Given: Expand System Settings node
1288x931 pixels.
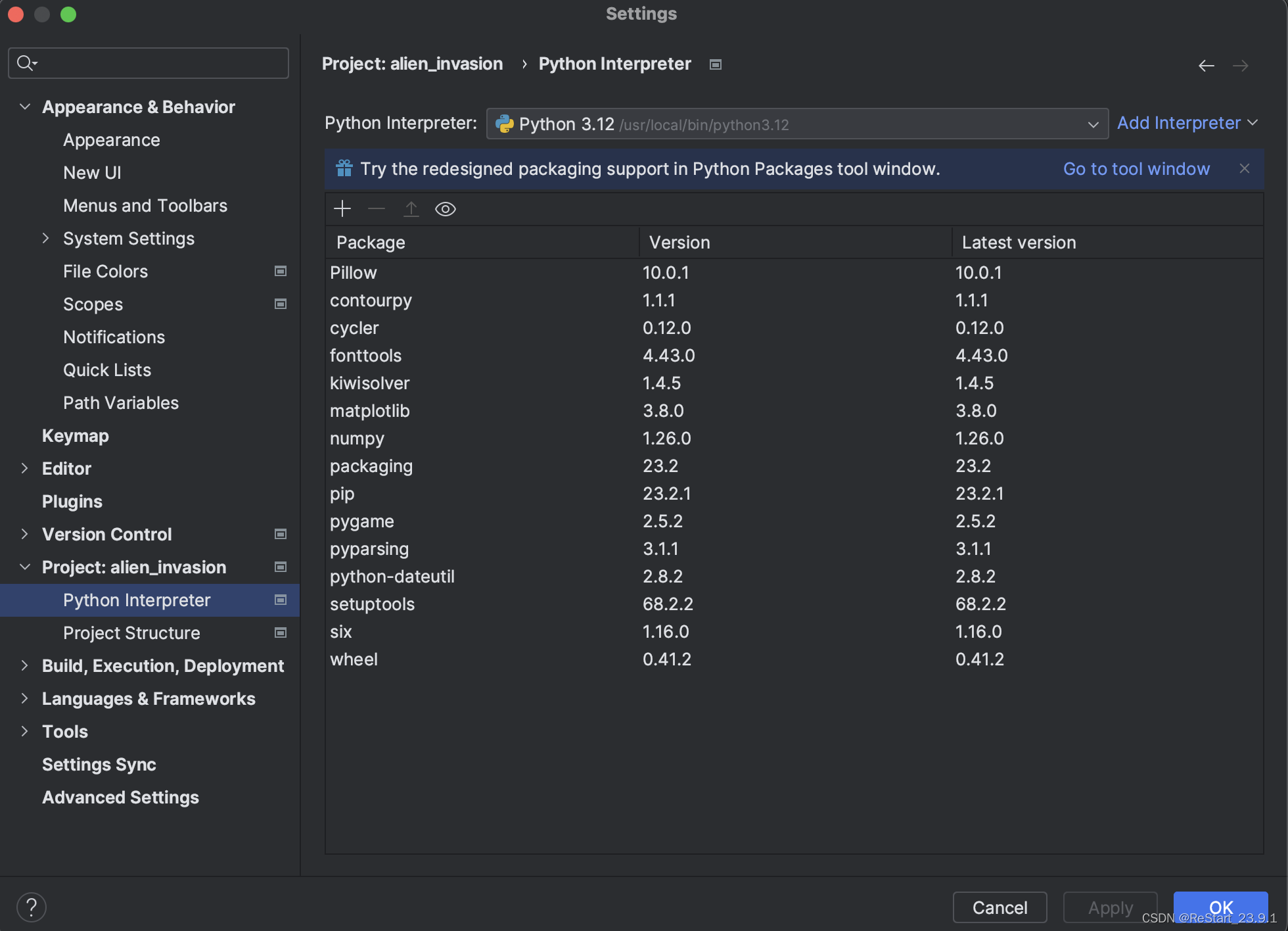Looking at the screenshot, I should (x=45, y=238).
